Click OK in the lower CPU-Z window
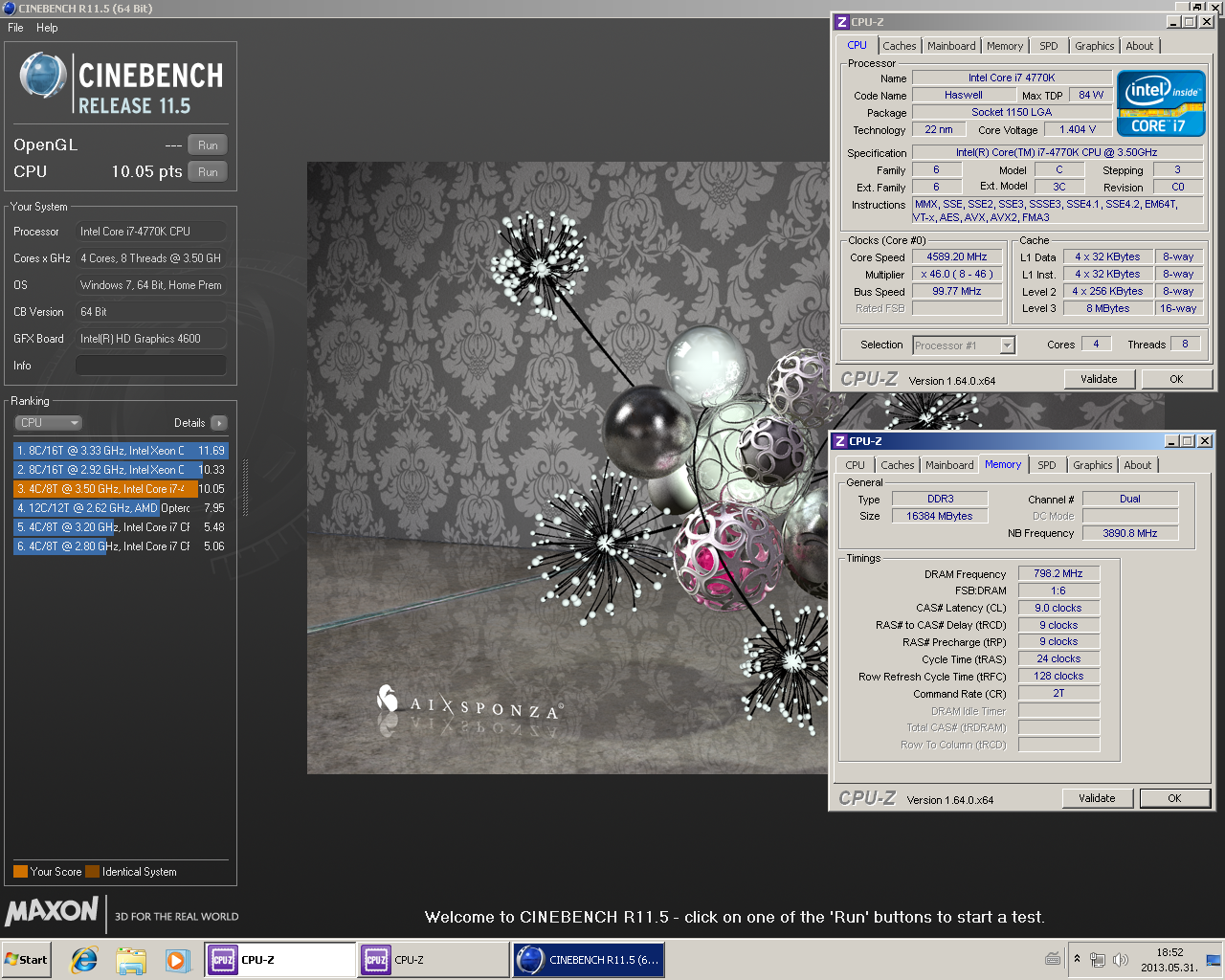The width and height of the screenshot is (1225, 980). [1174, 798]
